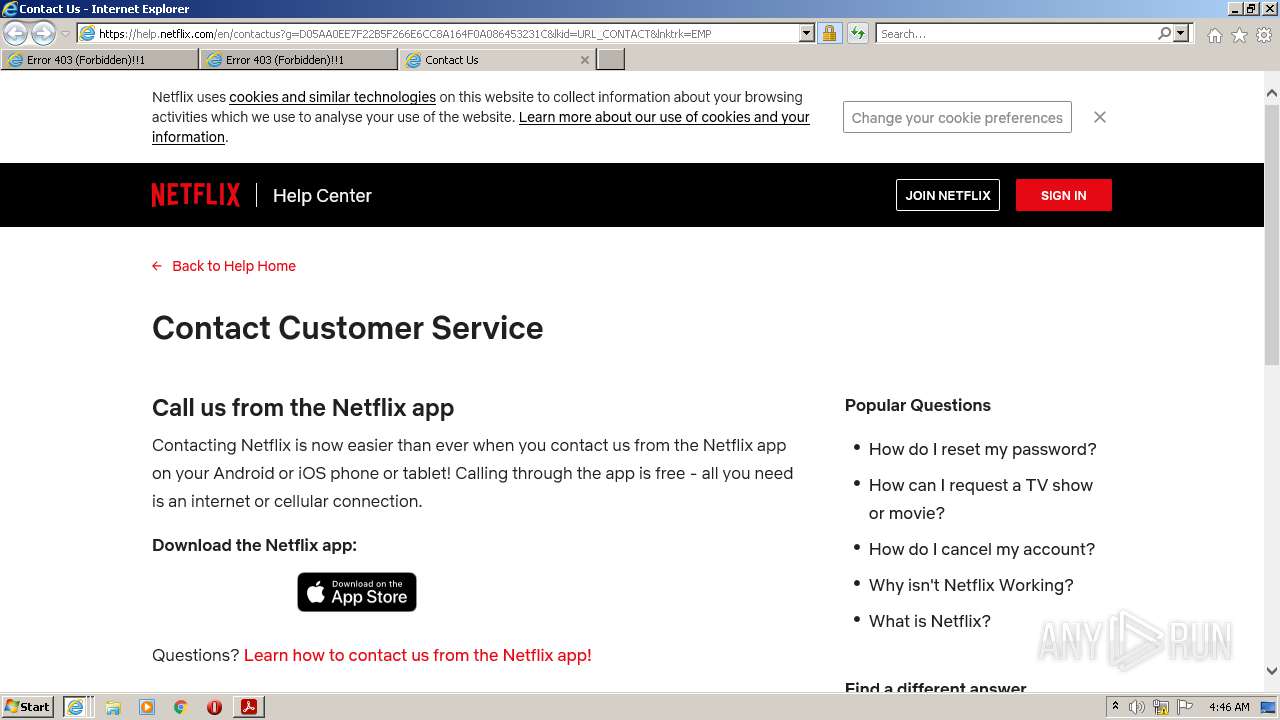
Task: Go Back to Help Home
Action: pos(224,266)
